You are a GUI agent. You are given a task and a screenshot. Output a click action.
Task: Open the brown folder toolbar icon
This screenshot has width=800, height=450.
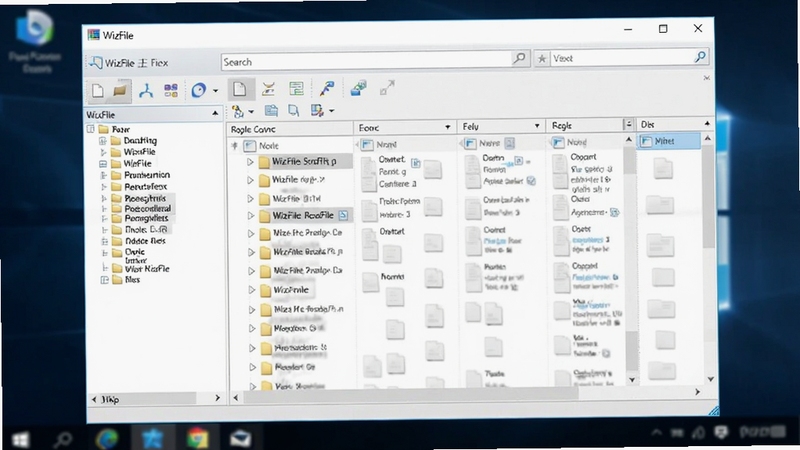pyautogui.click(x=120, y=91)
